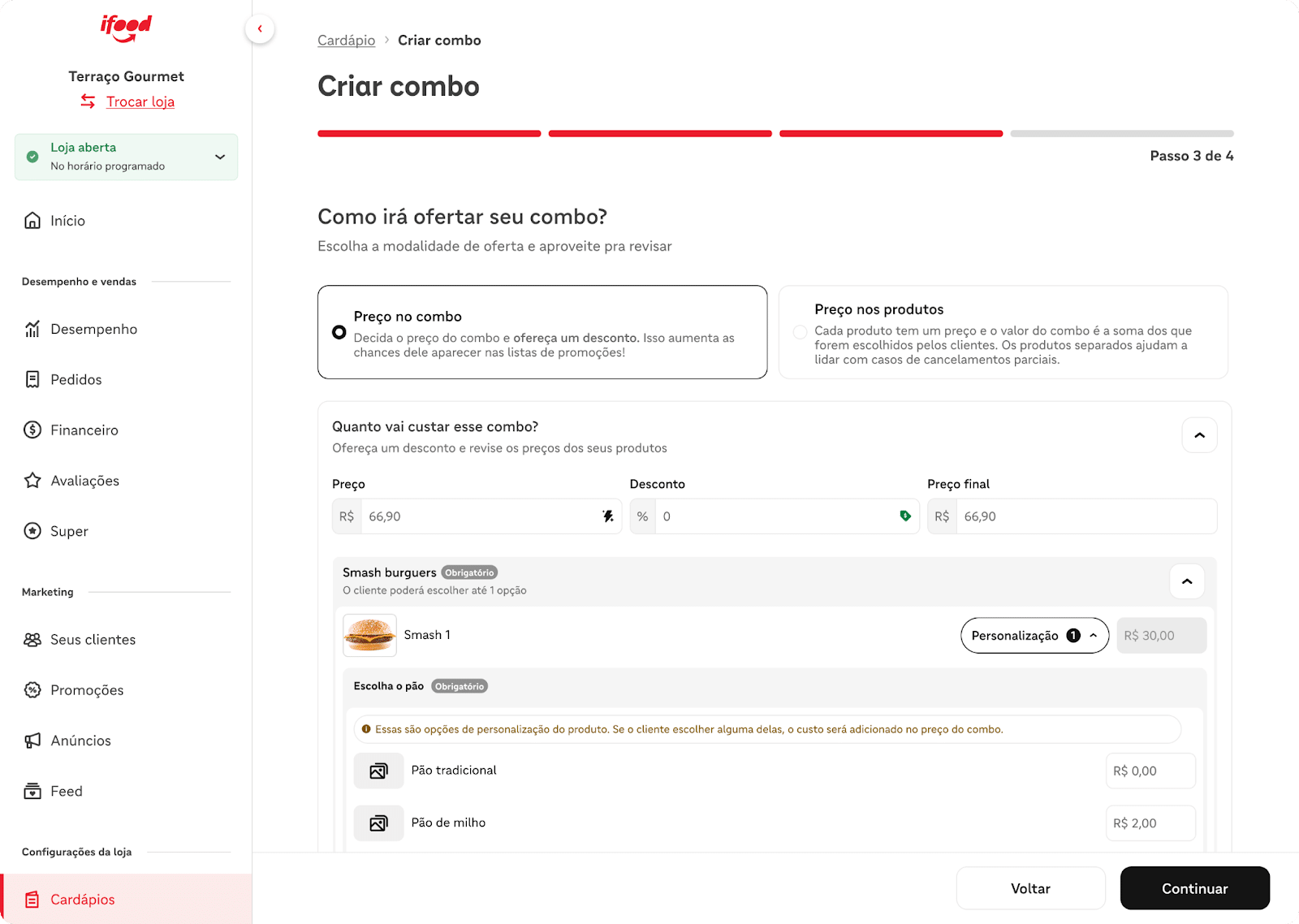Click the Anúncios megaphone icon
Viewport: 1299px width, 924px height.
(x=32, y=740)
